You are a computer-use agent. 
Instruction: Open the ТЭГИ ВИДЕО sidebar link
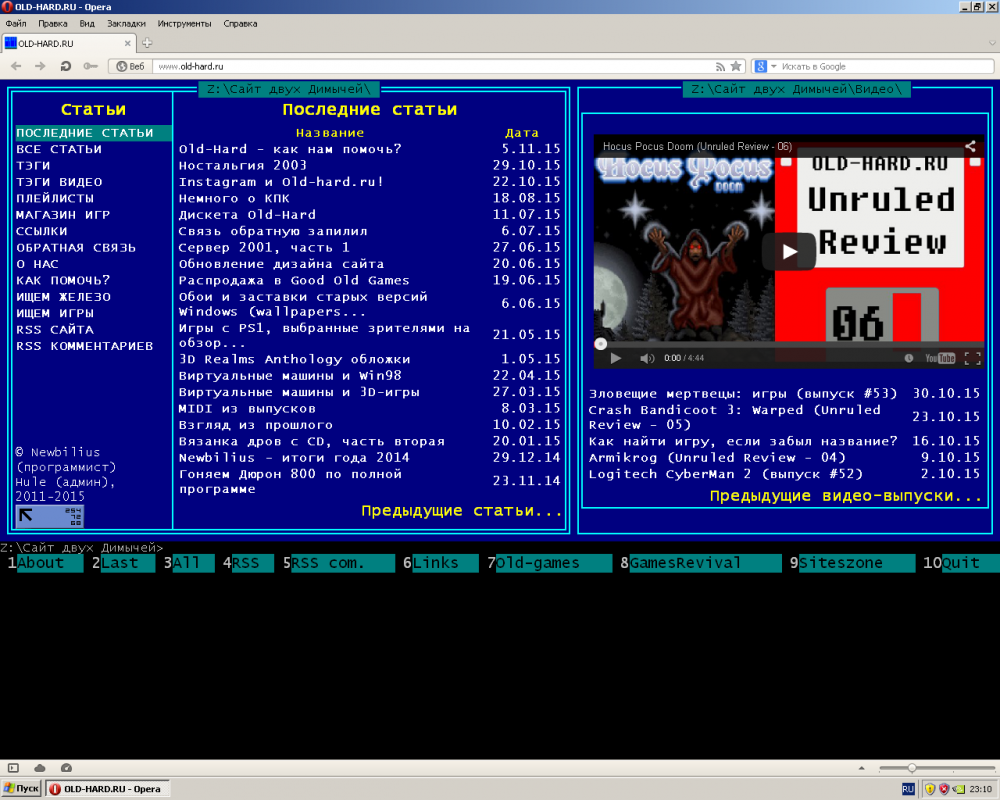(59, 182)
